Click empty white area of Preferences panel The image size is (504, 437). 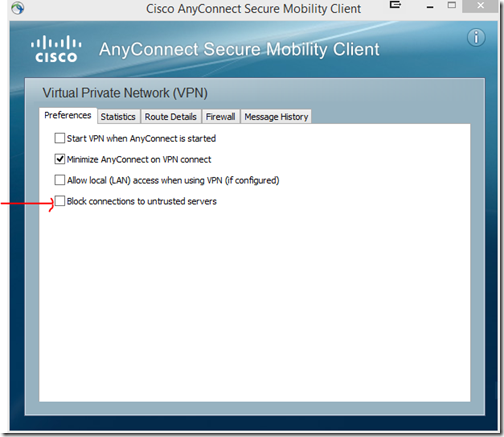[255, 300]
